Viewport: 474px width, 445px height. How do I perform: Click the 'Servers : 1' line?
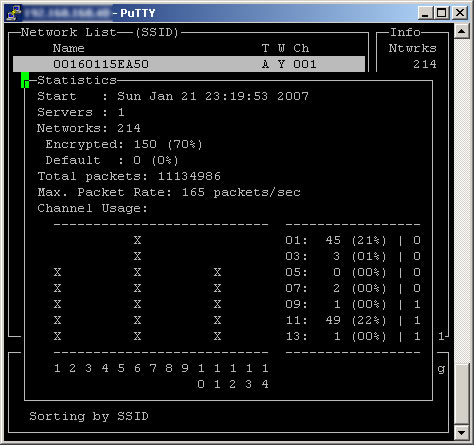81,112
